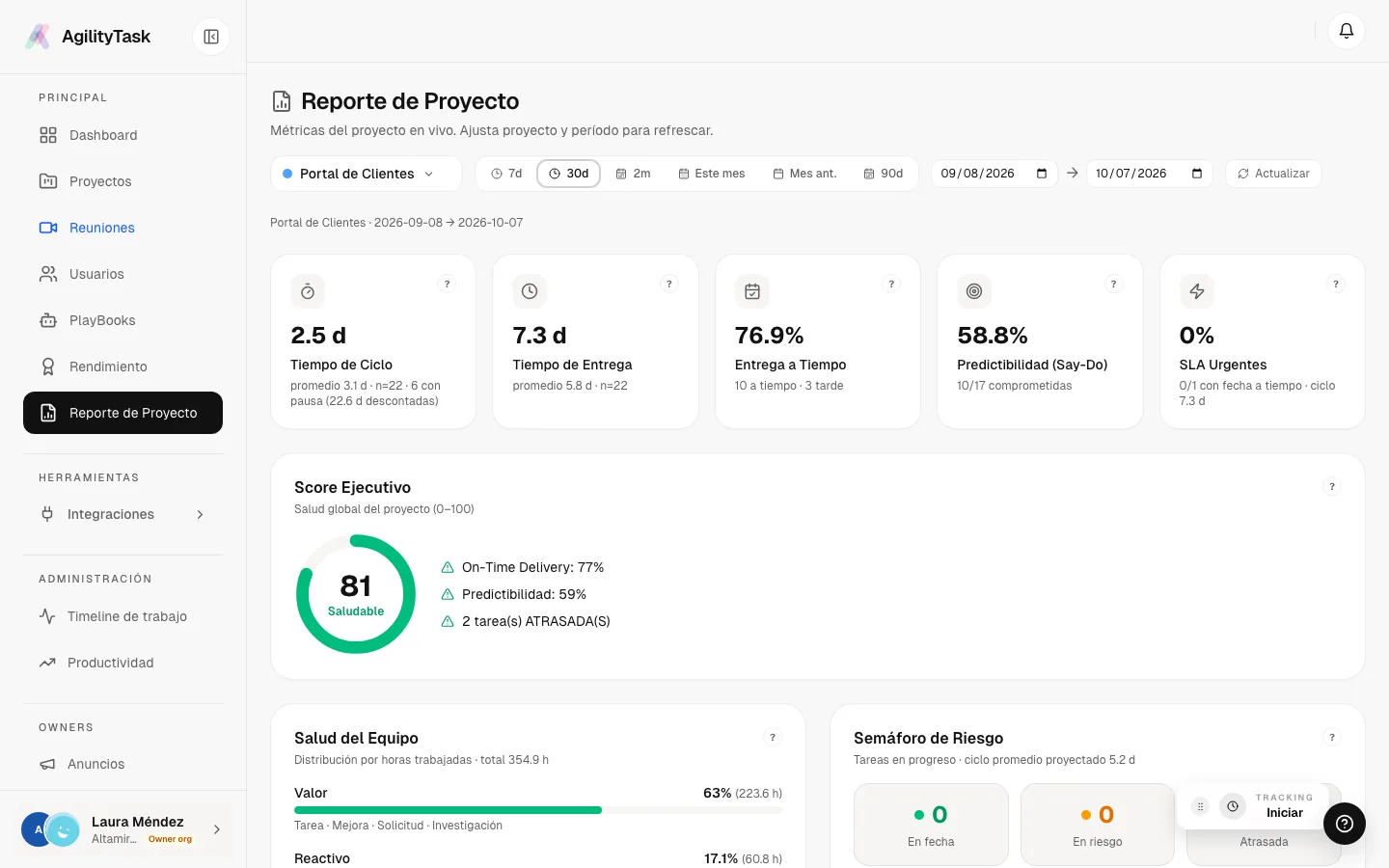This screenshot has height=868, width=1389.
Task: Open the PlayBooks section
Action: pos(123,320)
